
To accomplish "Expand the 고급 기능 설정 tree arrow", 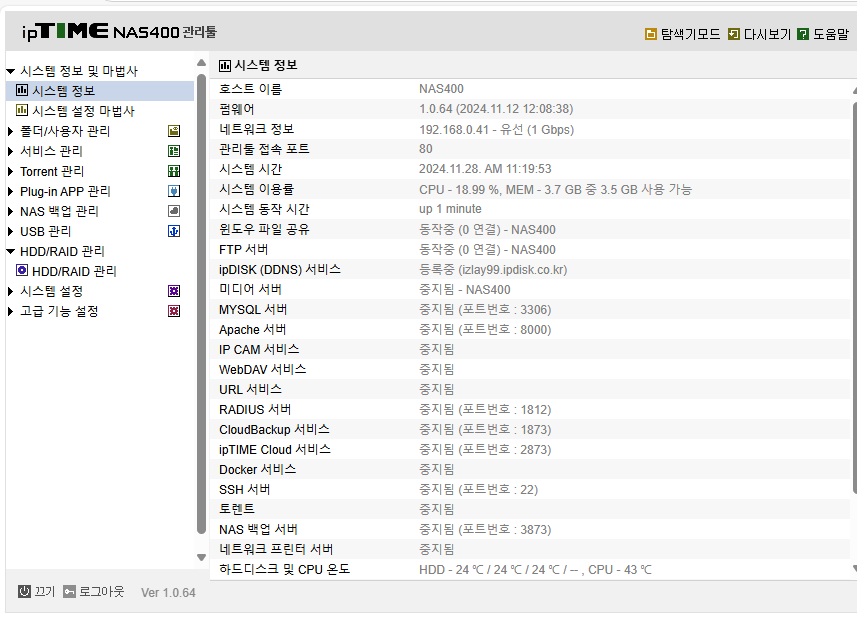I will tap(10, 312).
